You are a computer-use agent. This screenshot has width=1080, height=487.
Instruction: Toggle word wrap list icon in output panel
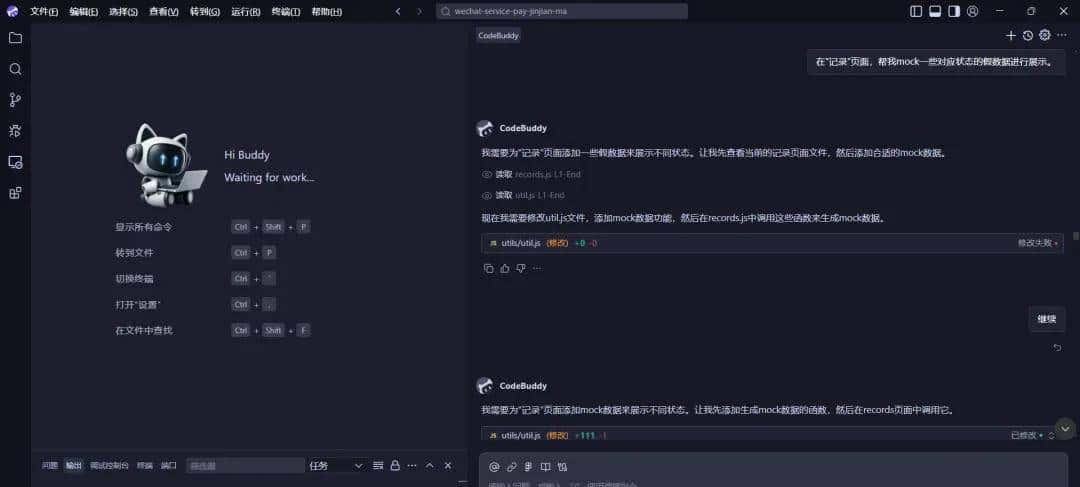click(x=378, y=466)
